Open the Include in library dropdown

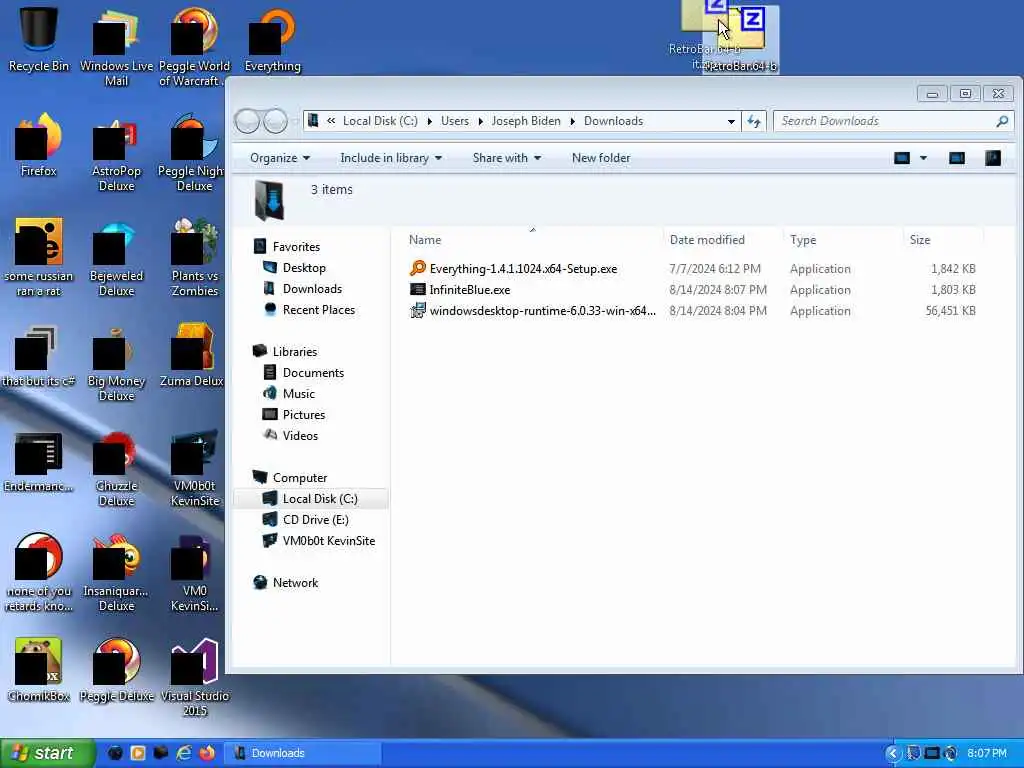point(391,158)
